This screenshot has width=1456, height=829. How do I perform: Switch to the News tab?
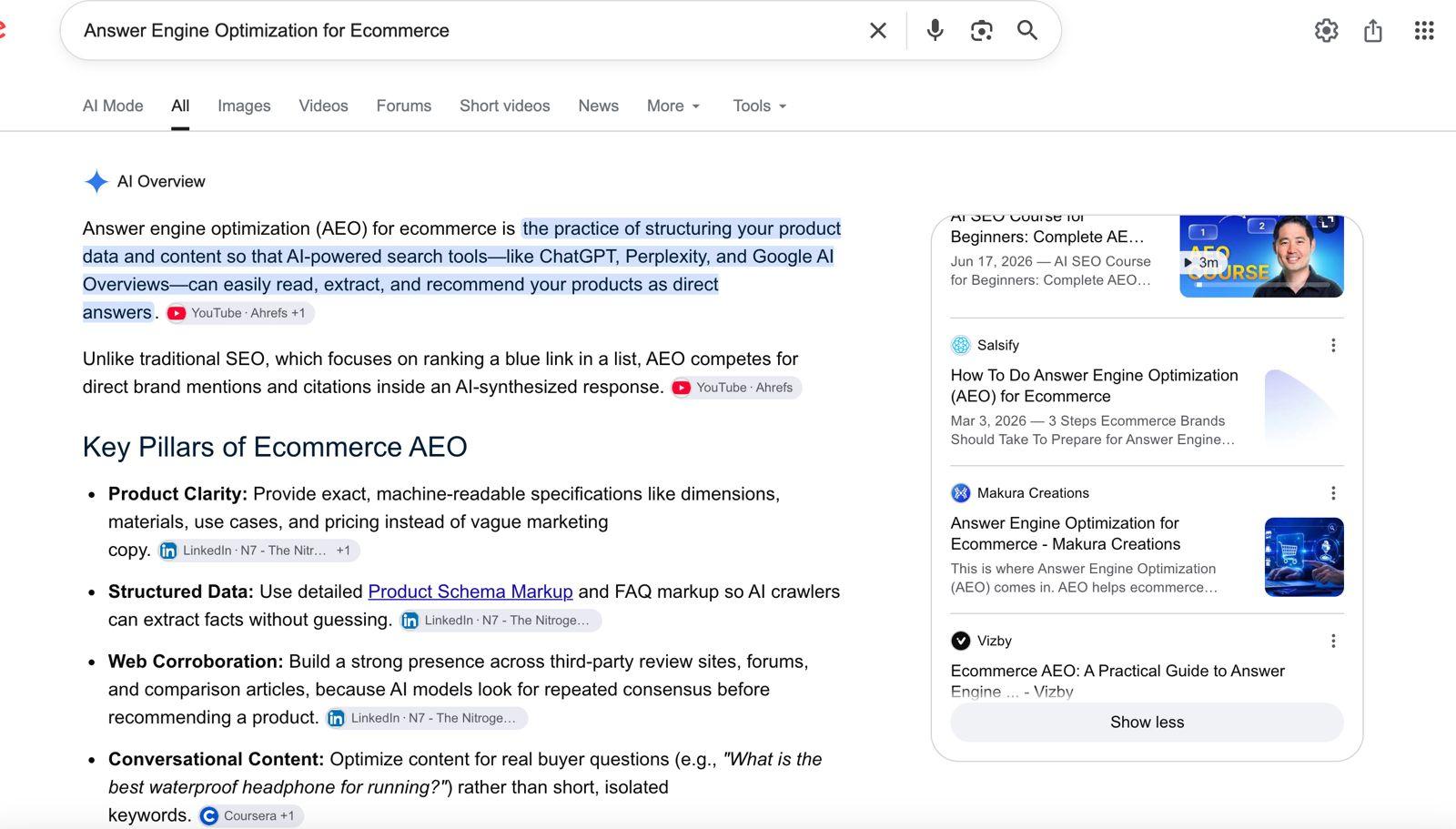pyautogui.click(x=598, y=106)
